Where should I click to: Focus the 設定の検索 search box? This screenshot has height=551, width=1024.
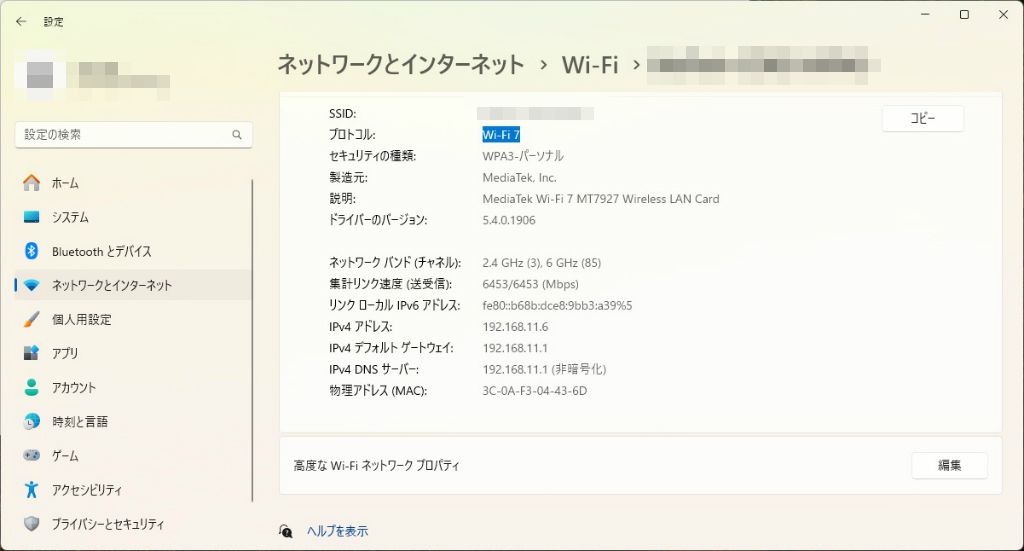click(x=133, y=134)
